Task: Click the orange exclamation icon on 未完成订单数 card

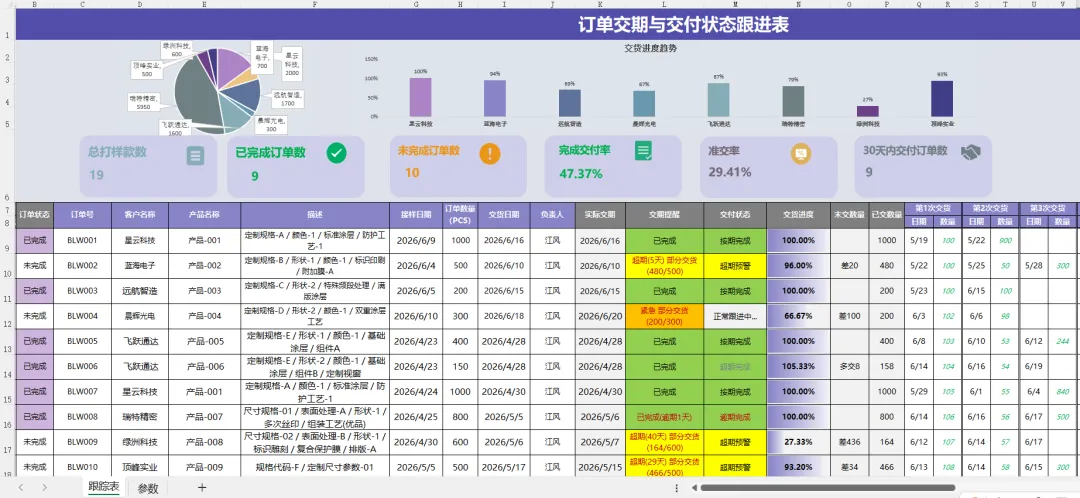Action: click(x=490, y=154)
